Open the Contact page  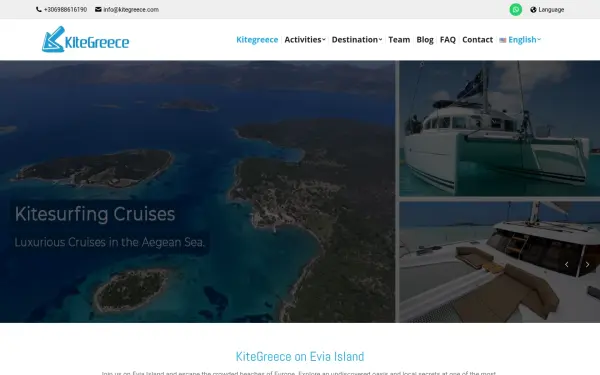[x=478, y=40]
